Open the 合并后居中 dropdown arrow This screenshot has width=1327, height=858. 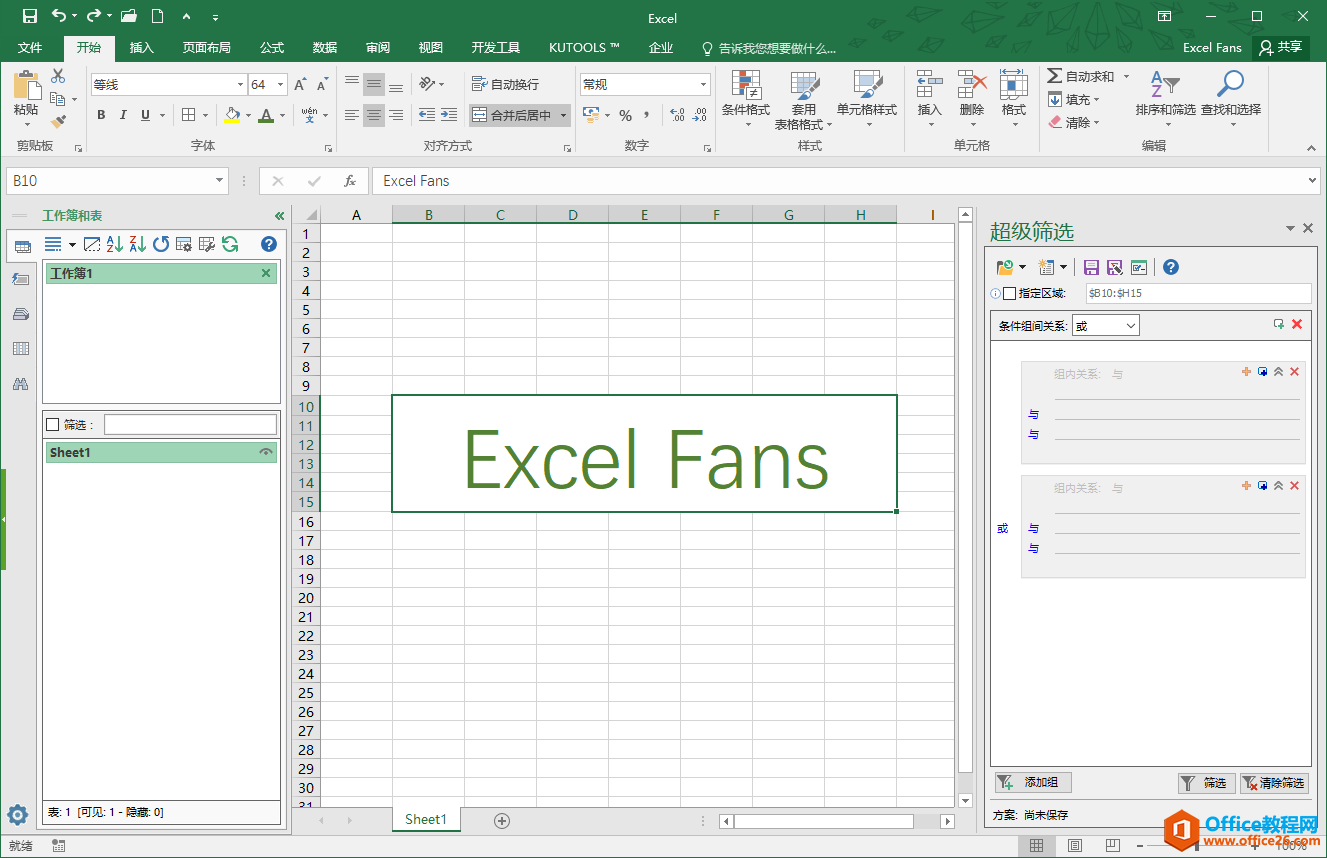[563, 115]
